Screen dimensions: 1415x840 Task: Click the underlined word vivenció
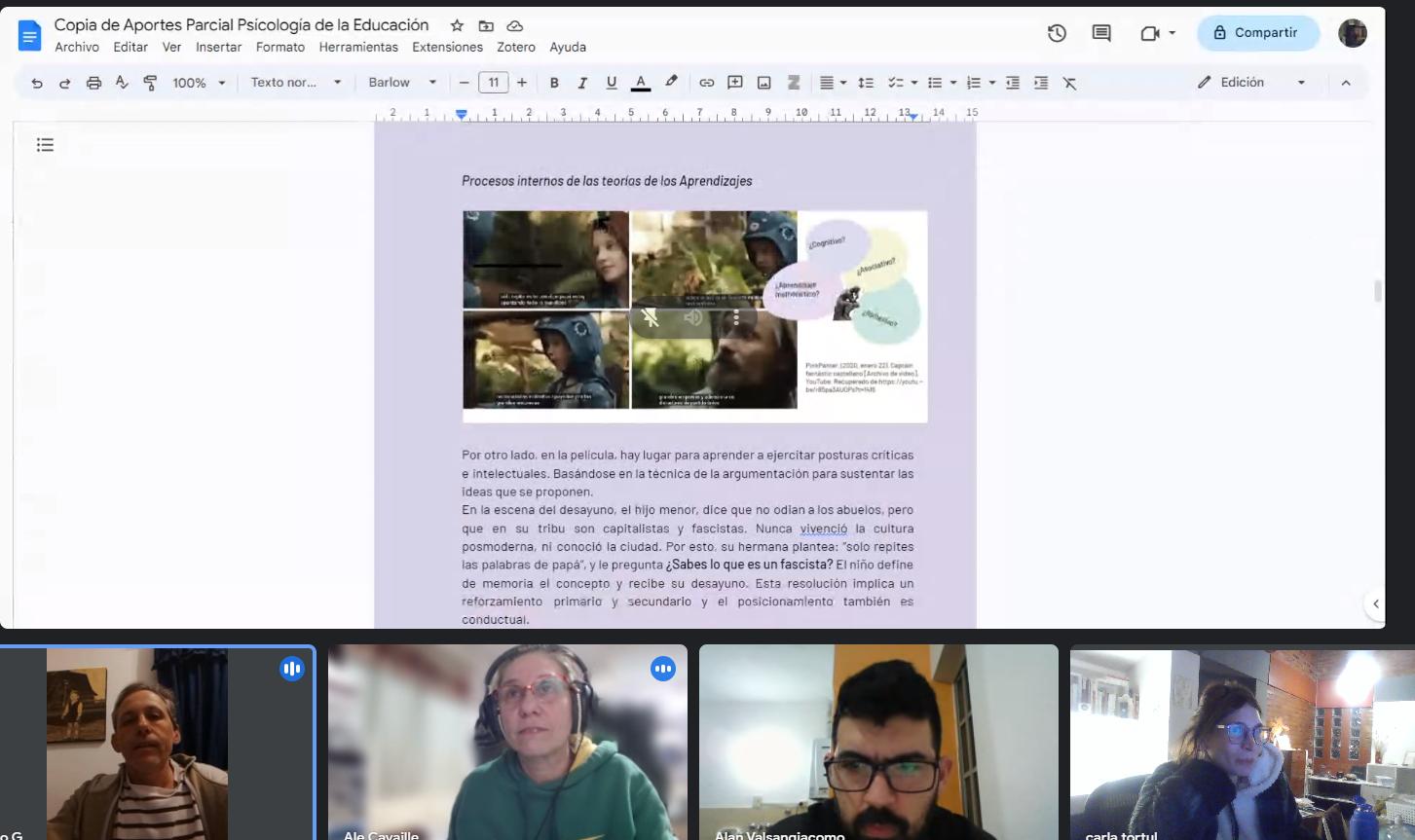pyautogui.click(x=824, y=529)
